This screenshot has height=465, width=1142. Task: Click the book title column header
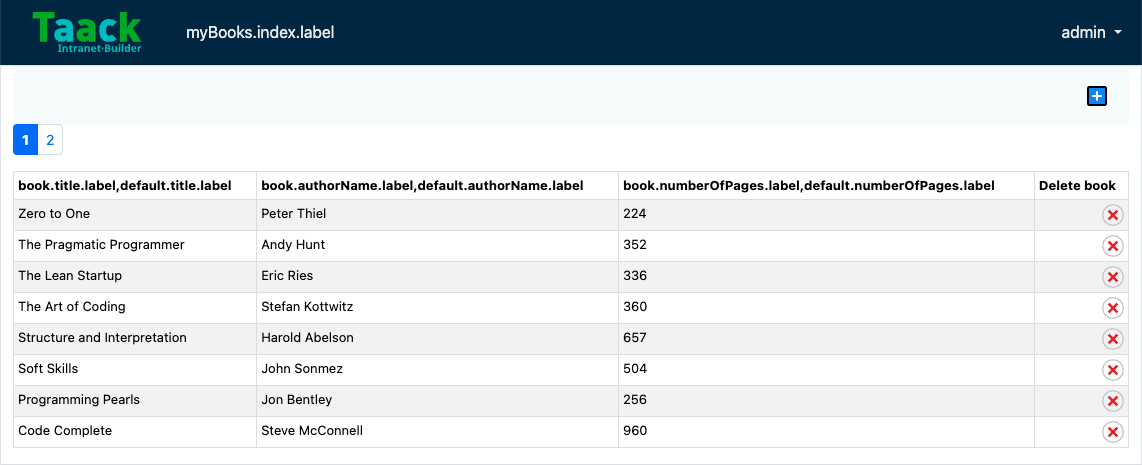click(x=125, y=186)
